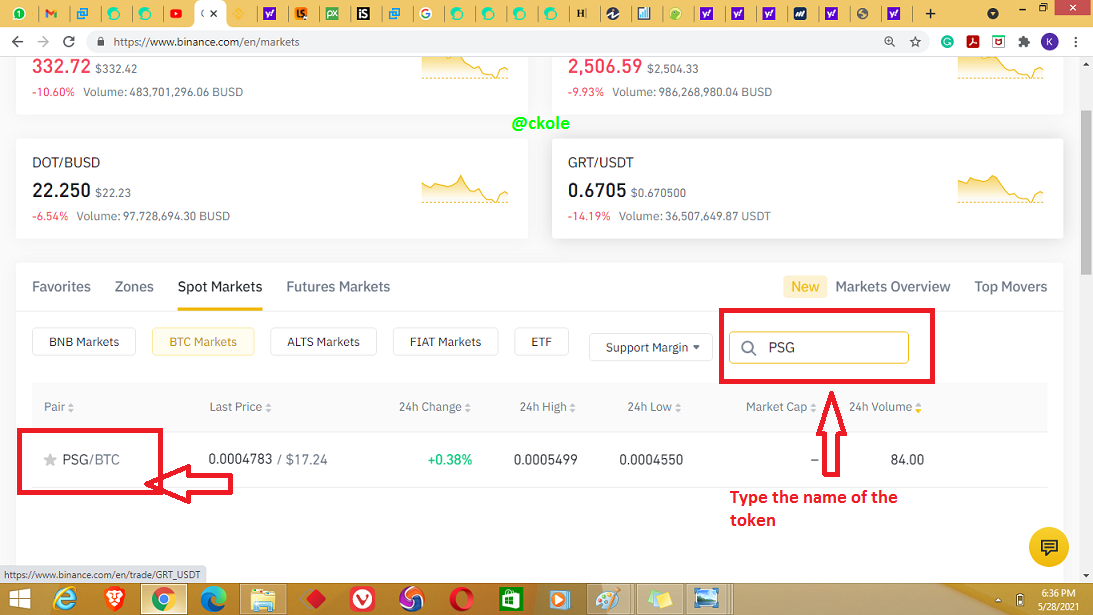Switch to Futures Markets tab

click(x=338, y=287)
